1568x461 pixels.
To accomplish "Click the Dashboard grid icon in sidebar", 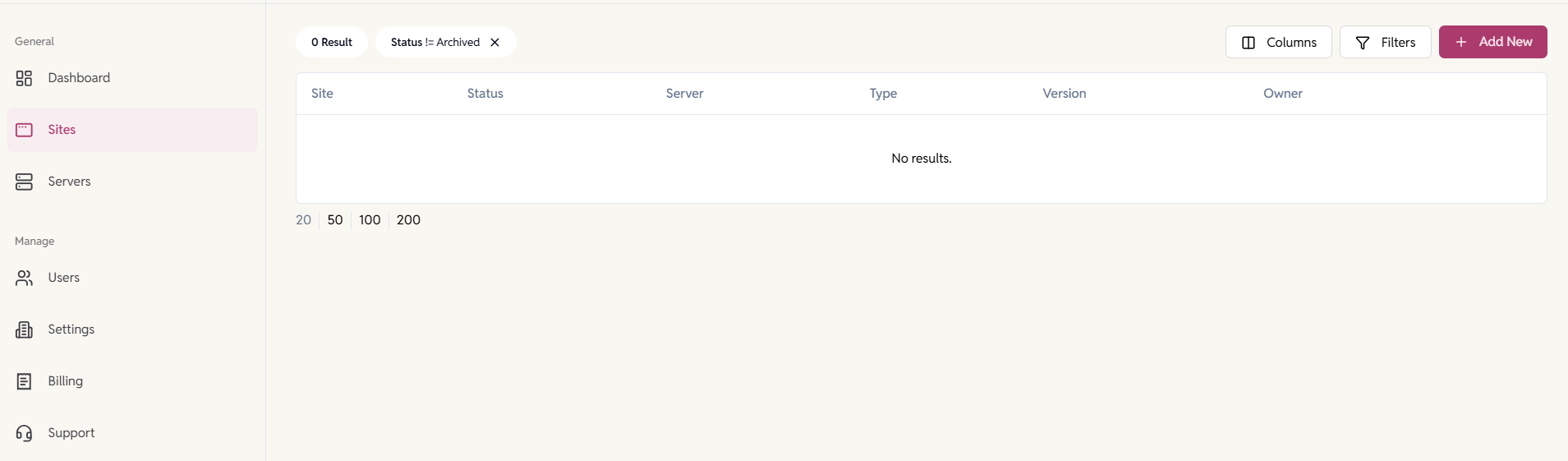I will 24,78.
